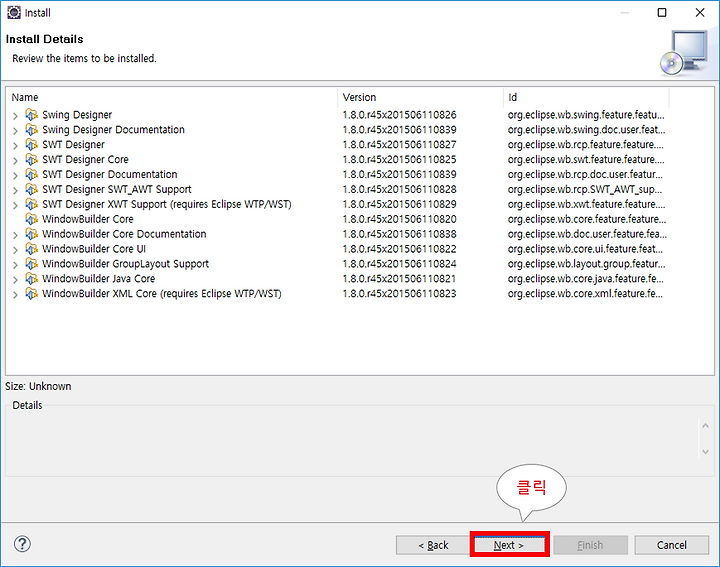Click id org.eclipse.wb.core.ui.feature.feat...
This screenshot has height=567, width=720.
coord(585,249)
